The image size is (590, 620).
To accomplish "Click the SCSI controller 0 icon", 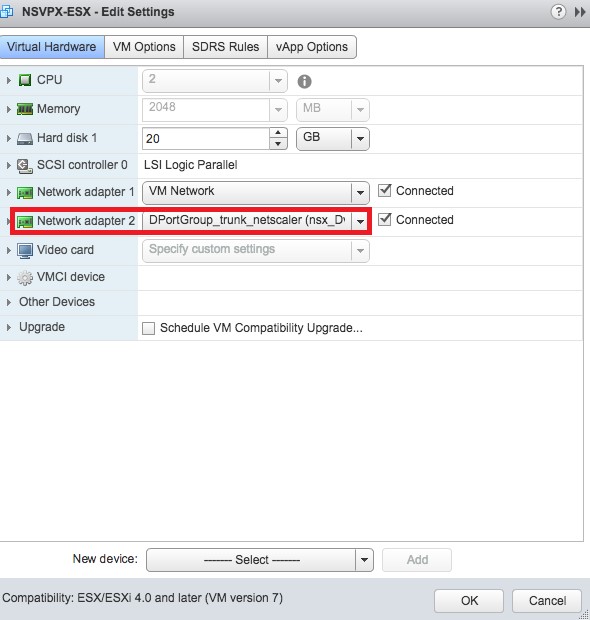I will (x=25, y=166).
